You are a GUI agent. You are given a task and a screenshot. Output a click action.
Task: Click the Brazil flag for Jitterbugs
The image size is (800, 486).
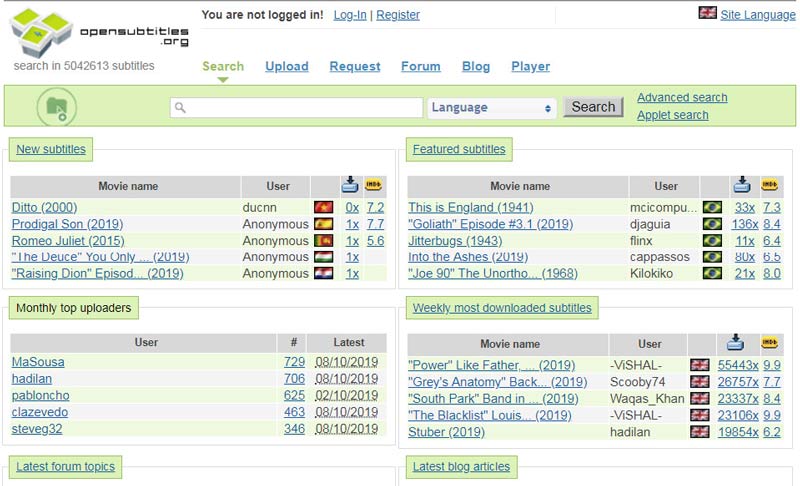pyautogui.click(x=712, y=241)
